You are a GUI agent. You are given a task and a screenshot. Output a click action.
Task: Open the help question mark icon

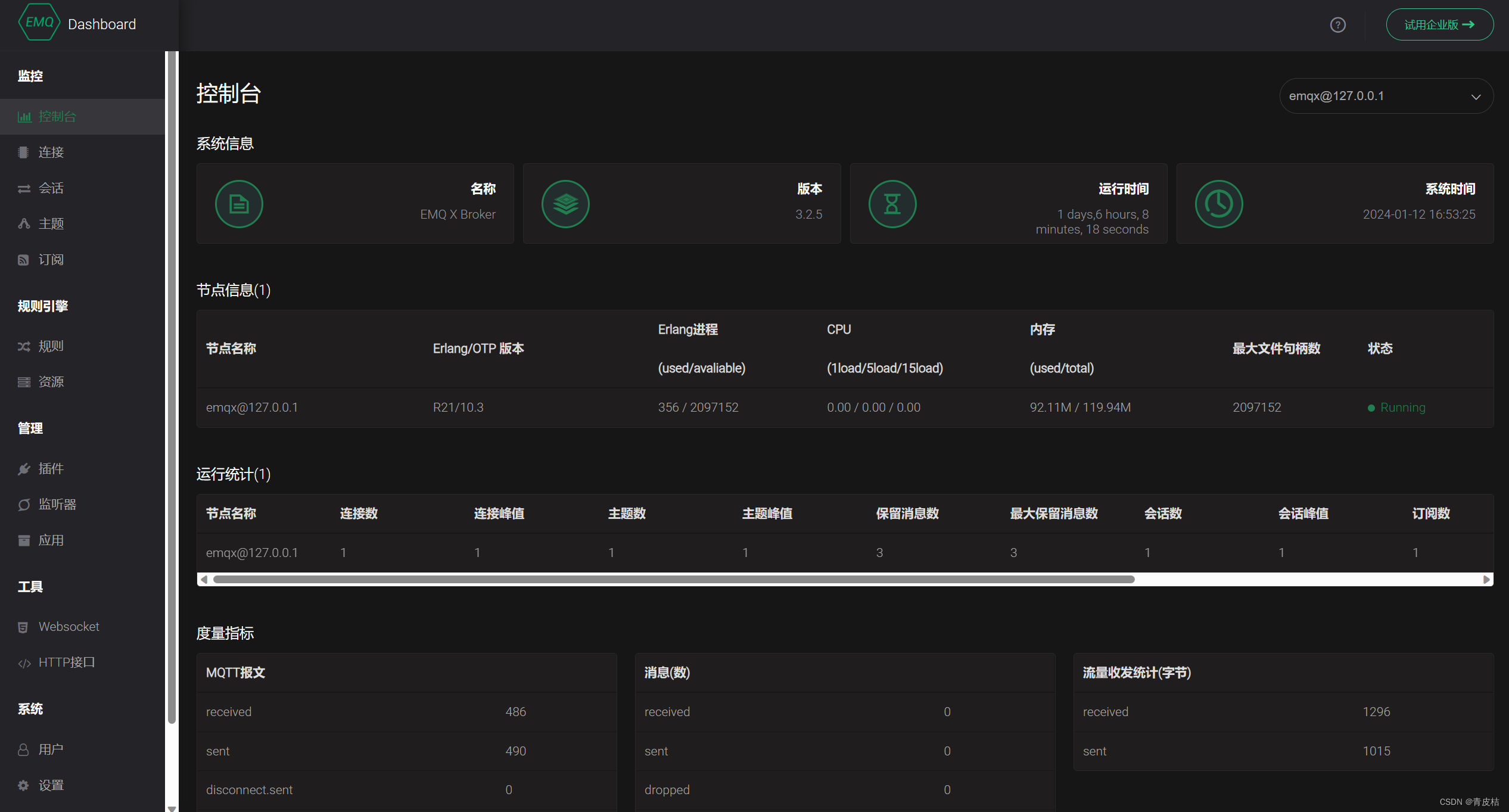1338,25
